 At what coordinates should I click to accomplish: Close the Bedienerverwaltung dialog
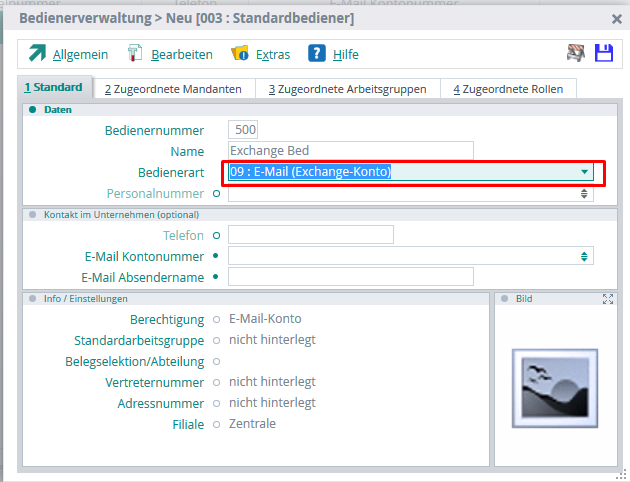pyautogui.click(x=616, y=18)
